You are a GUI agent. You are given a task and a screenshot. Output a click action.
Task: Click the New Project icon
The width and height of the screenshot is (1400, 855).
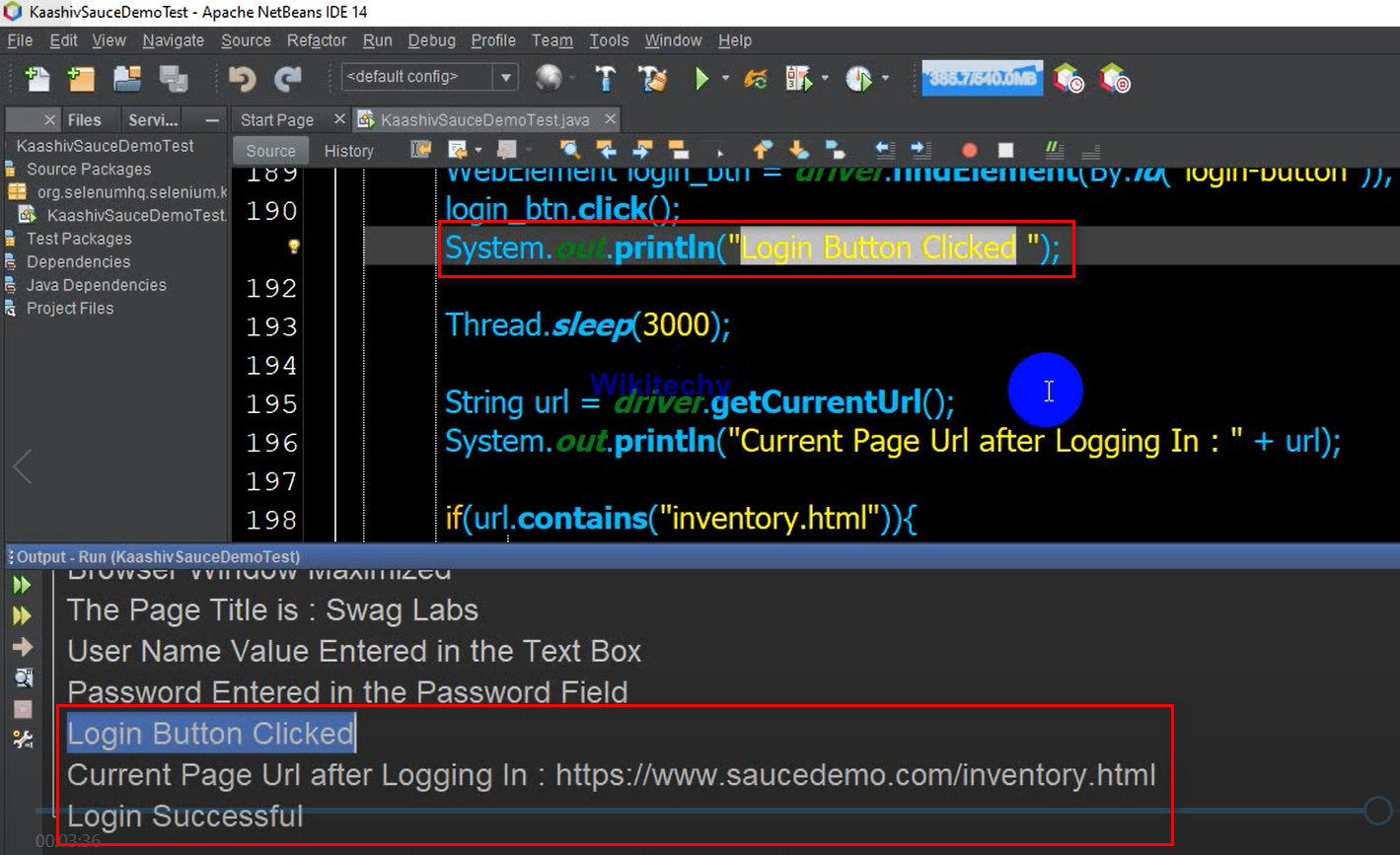click(81, 78)
